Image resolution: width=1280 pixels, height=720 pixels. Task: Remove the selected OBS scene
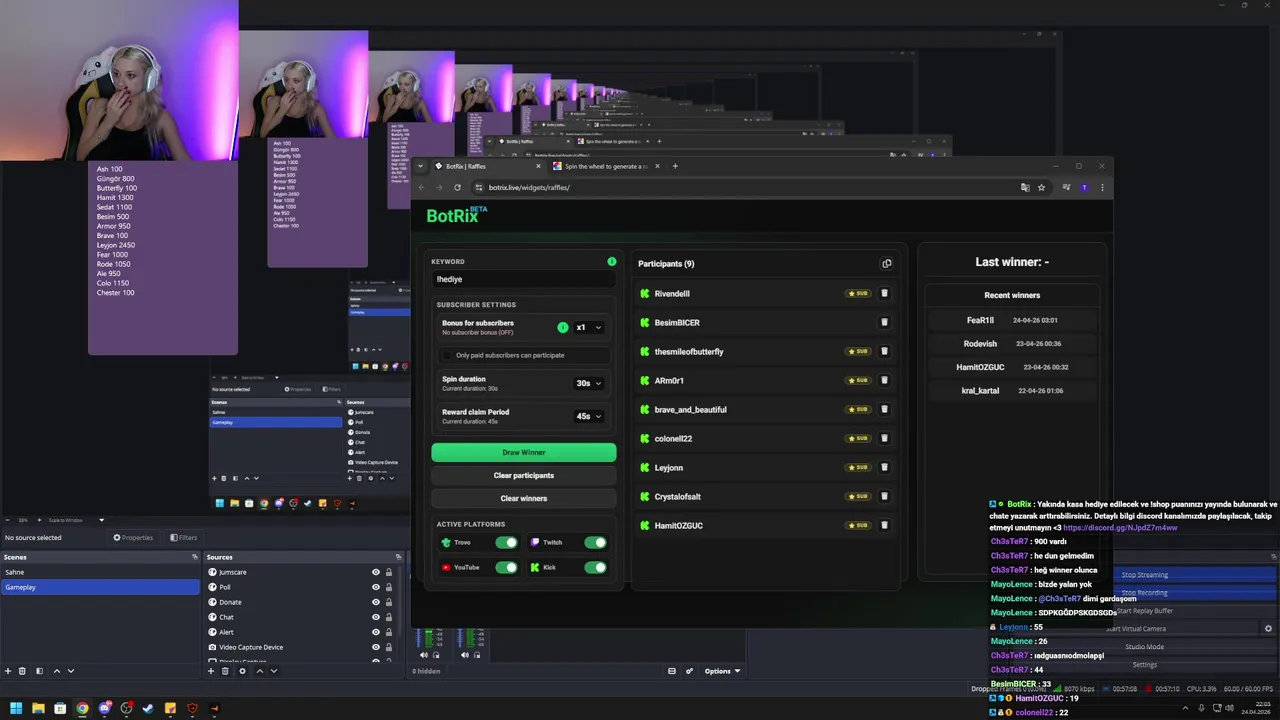(23, 671)
